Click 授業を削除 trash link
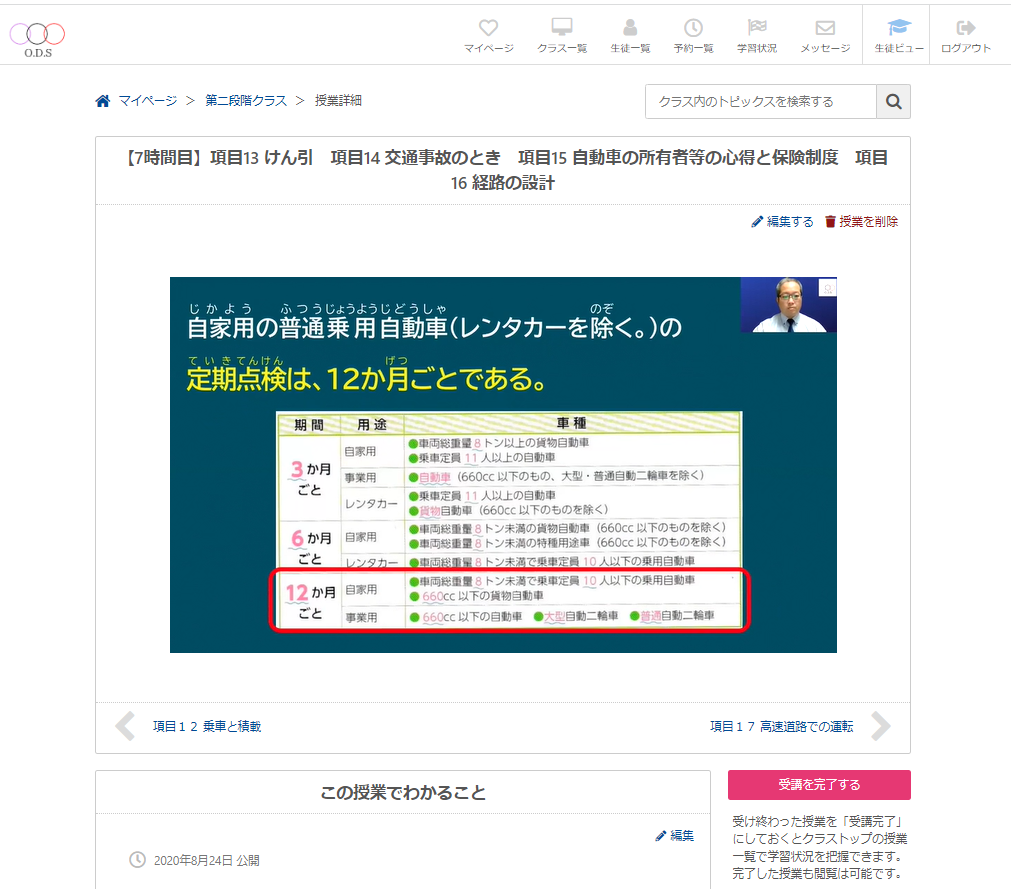1011x889 pixels. pos(861,222)
